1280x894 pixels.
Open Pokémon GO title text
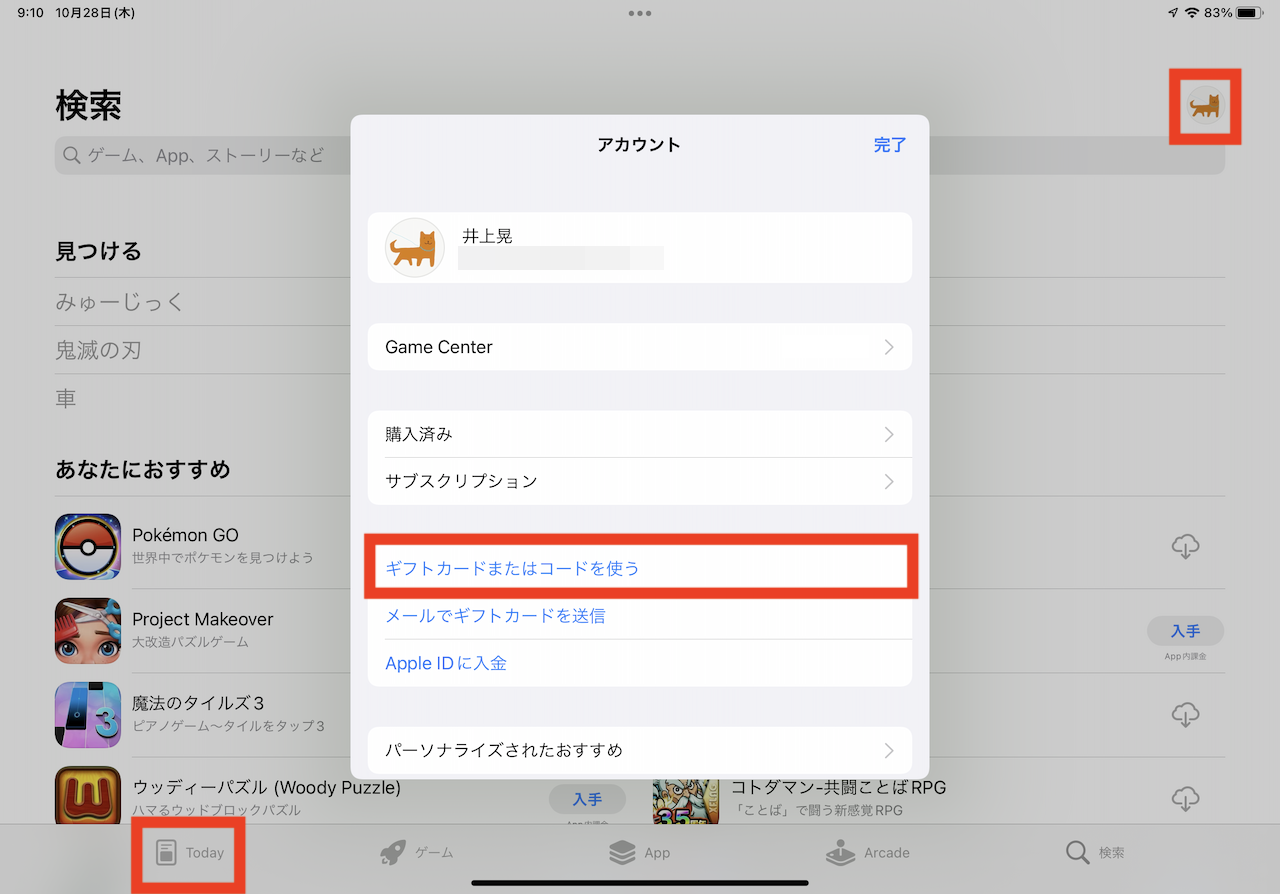185,535
